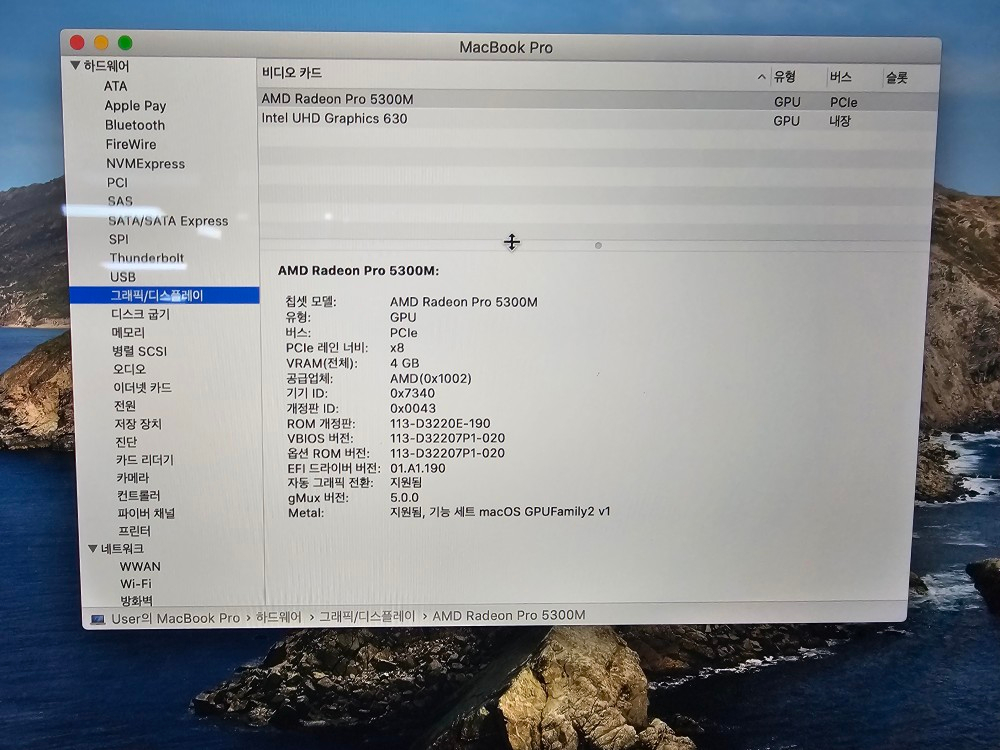Click the computer icon in path bar
The image size is (1000, 750).
tap(98, 619)
